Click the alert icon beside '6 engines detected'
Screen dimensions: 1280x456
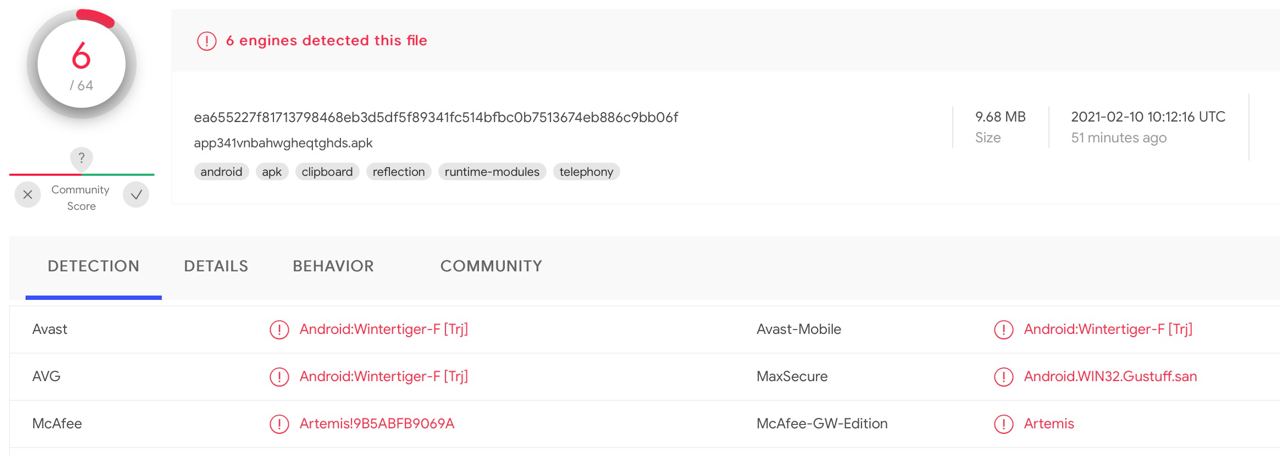[207, 41]
